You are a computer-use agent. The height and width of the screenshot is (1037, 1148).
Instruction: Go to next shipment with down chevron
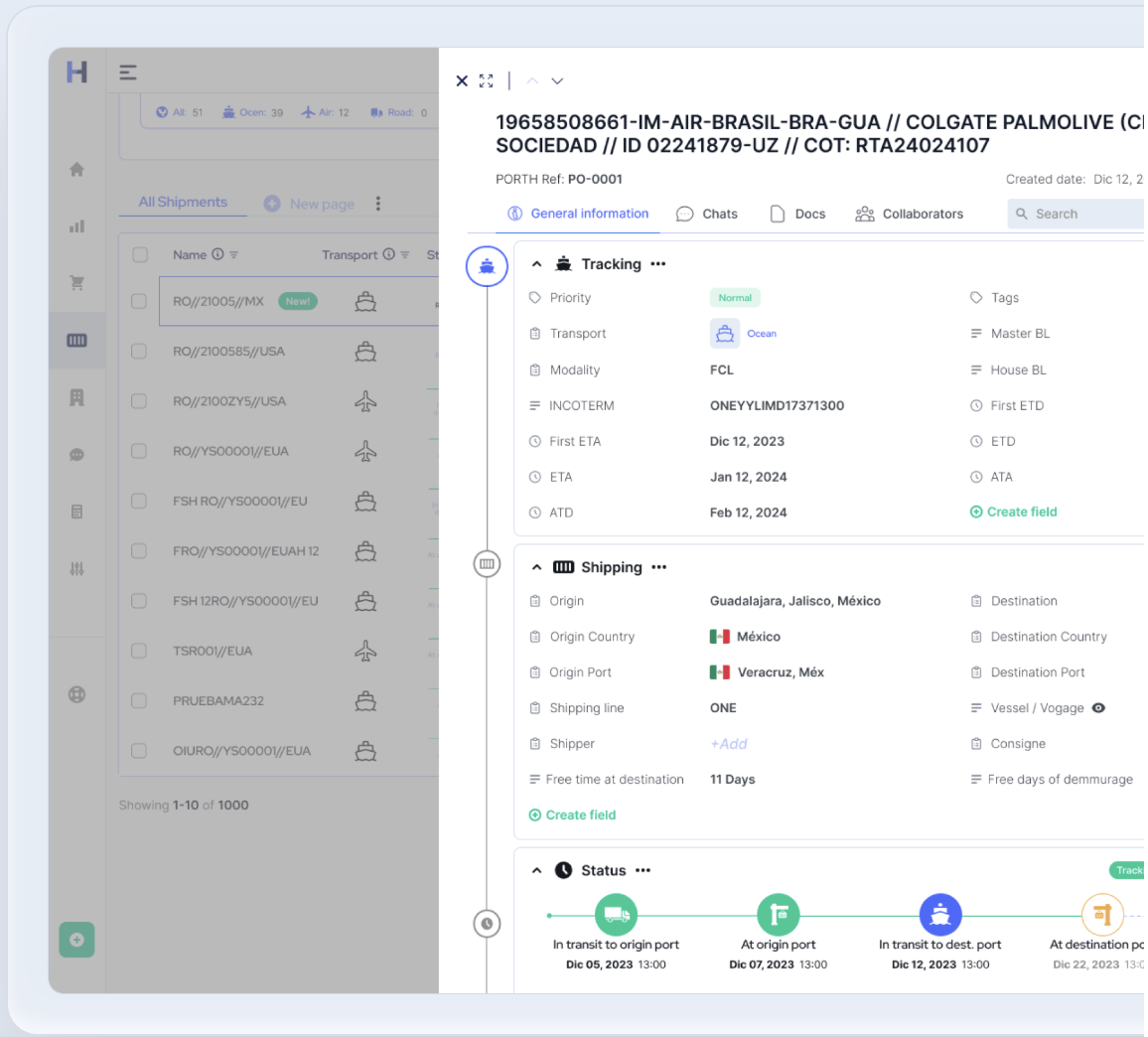pos(557,81)
